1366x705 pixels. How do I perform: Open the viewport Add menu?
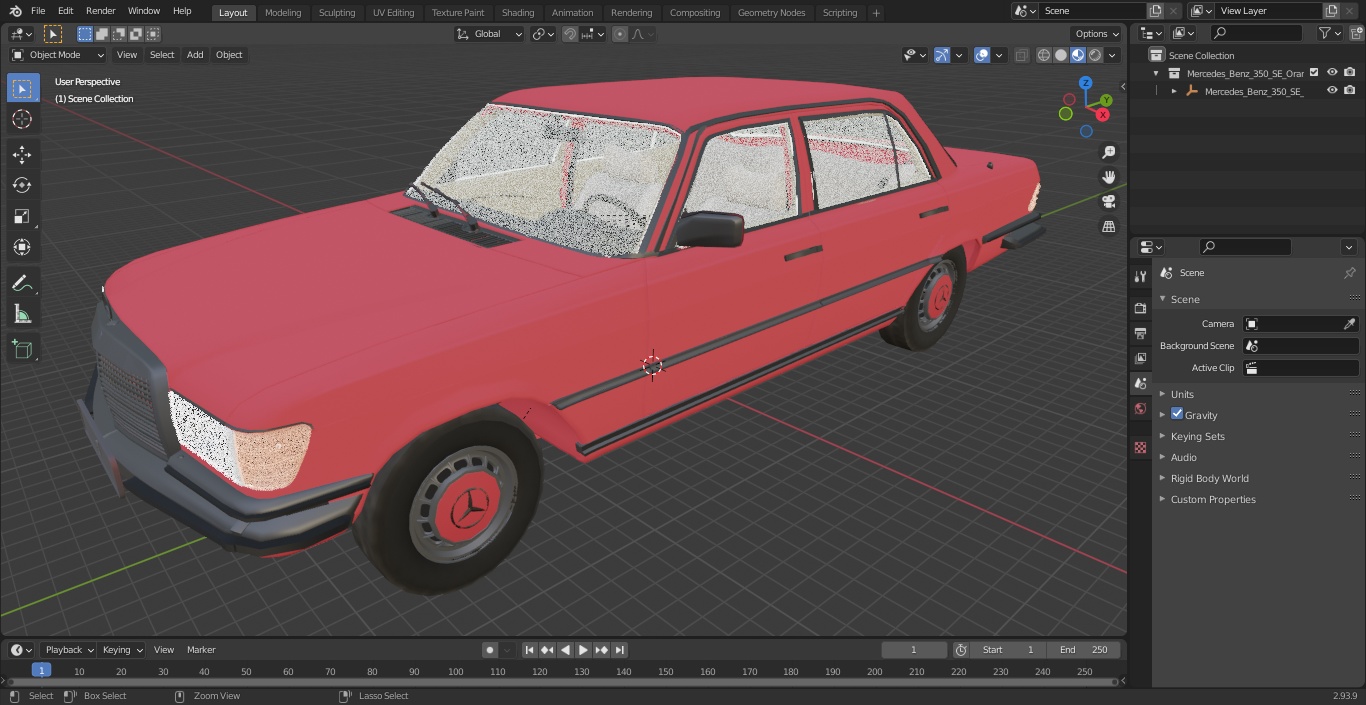(195, 55)
